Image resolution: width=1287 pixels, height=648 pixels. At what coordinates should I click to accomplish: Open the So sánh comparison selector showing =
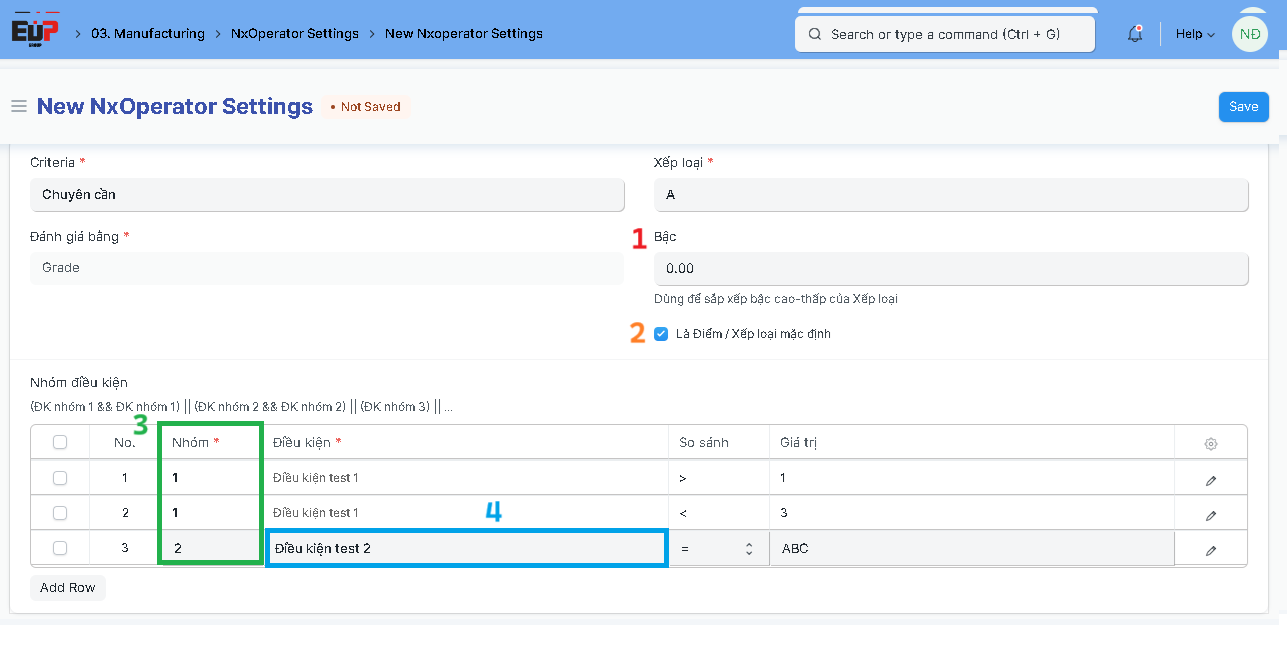tap(719, 548)
